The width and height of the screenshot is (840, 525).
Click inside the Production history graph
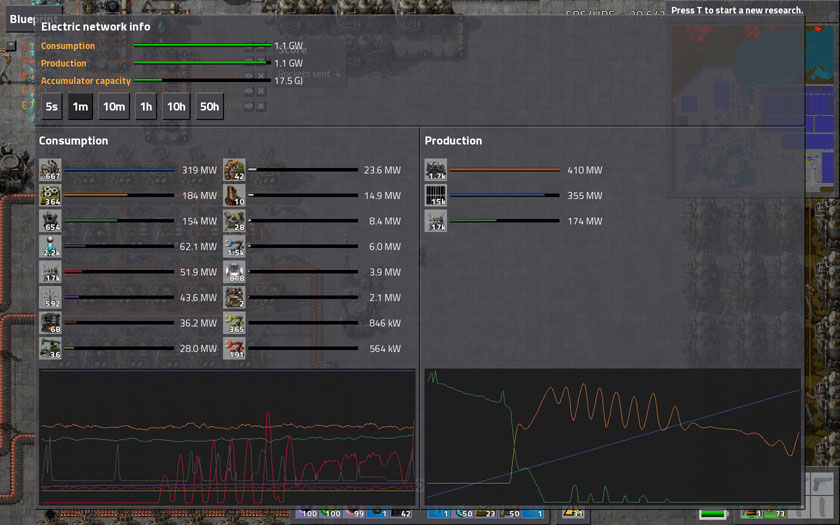(612, 437)
